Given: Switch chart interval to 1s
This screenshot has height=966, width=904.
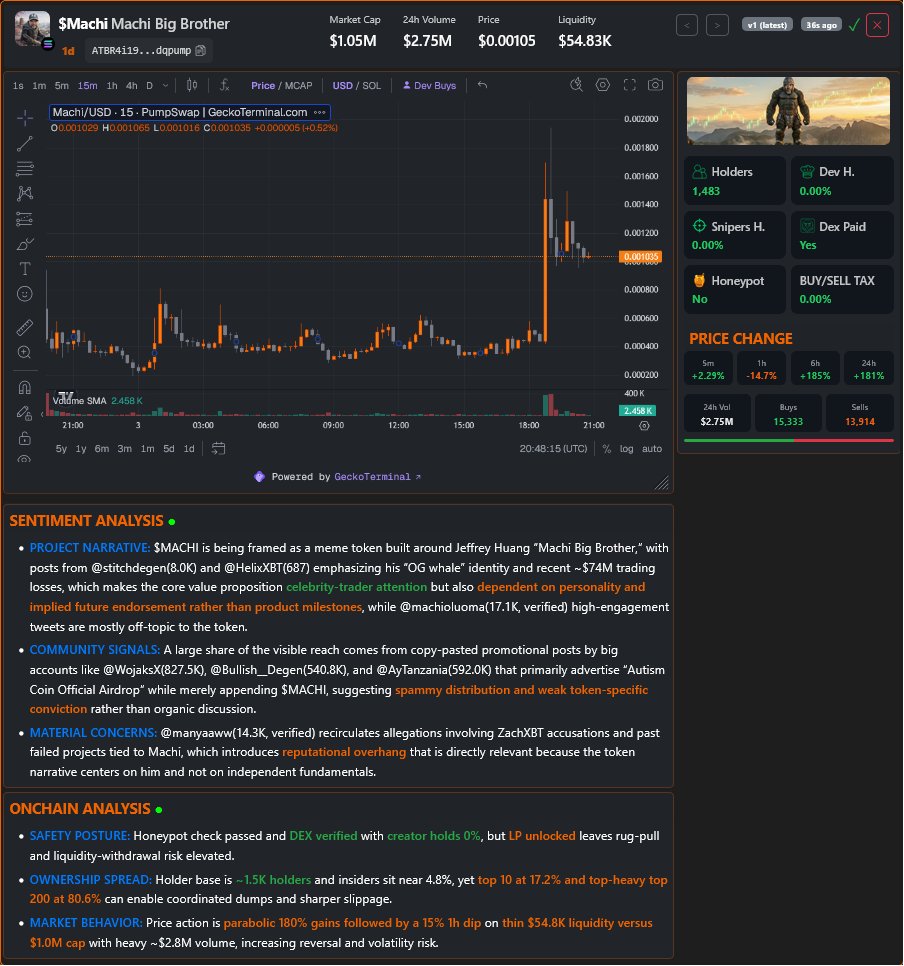Looking at the screenshot, I should coord(18,86).
